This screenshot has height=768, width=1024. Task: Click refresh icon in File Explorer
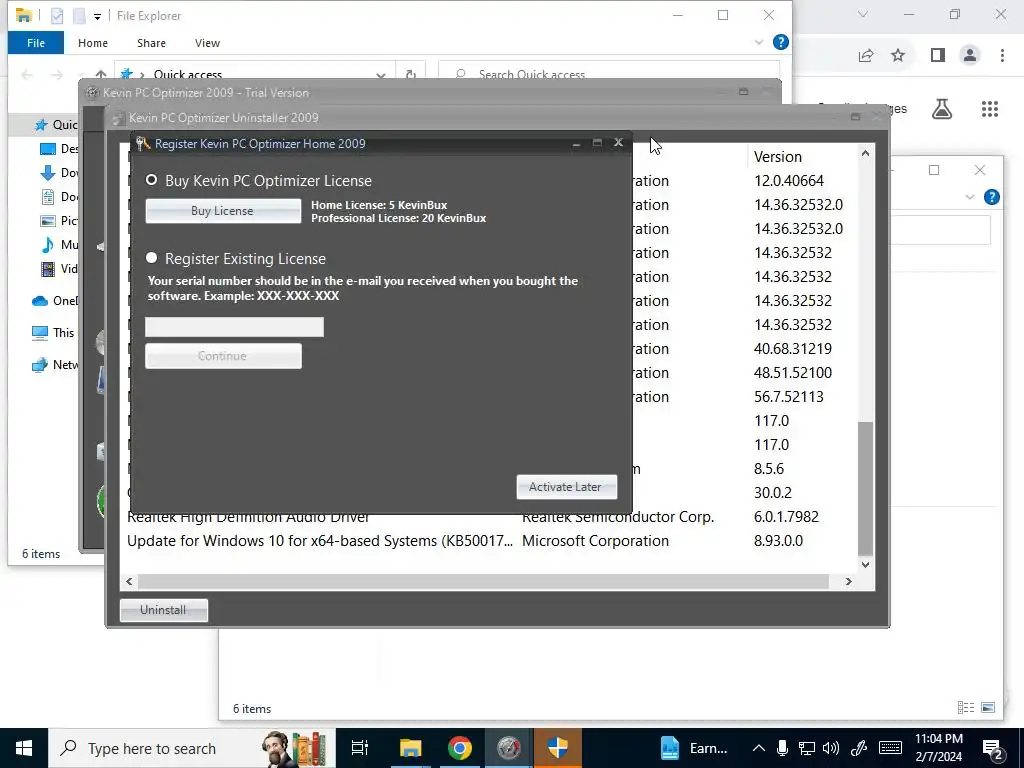click(x=411, y=74)
